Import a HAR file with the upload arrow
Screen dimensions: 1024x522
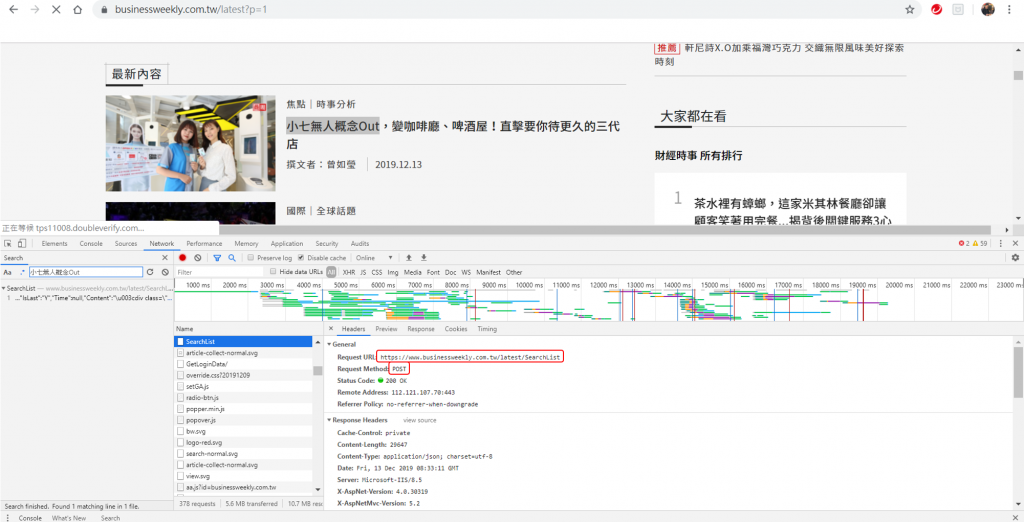tap(409, 258)
